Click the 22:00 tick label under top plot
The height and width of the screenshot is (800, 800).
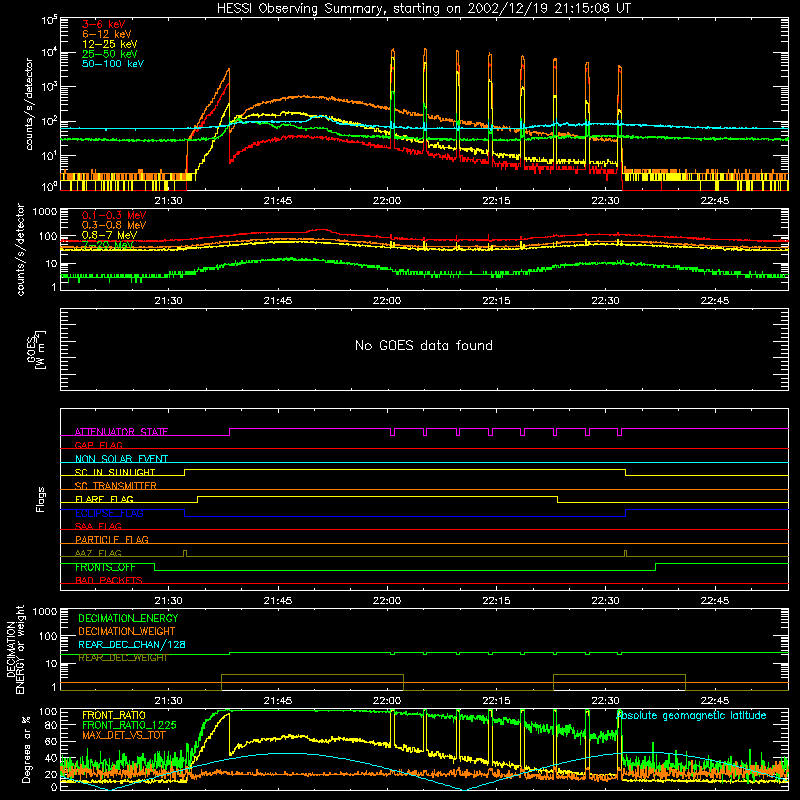click(387, 201)
